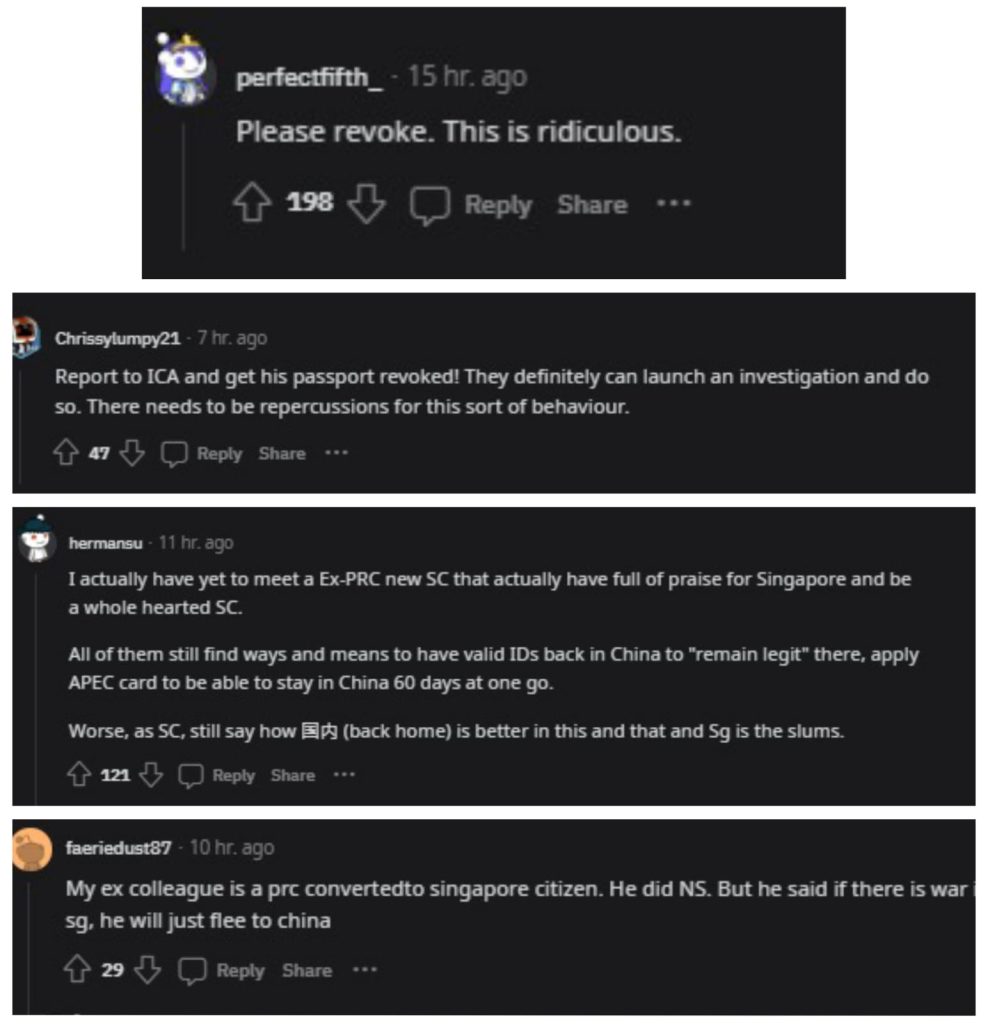Upvote perfectfifth_'s comment

(x=252, y=202)
